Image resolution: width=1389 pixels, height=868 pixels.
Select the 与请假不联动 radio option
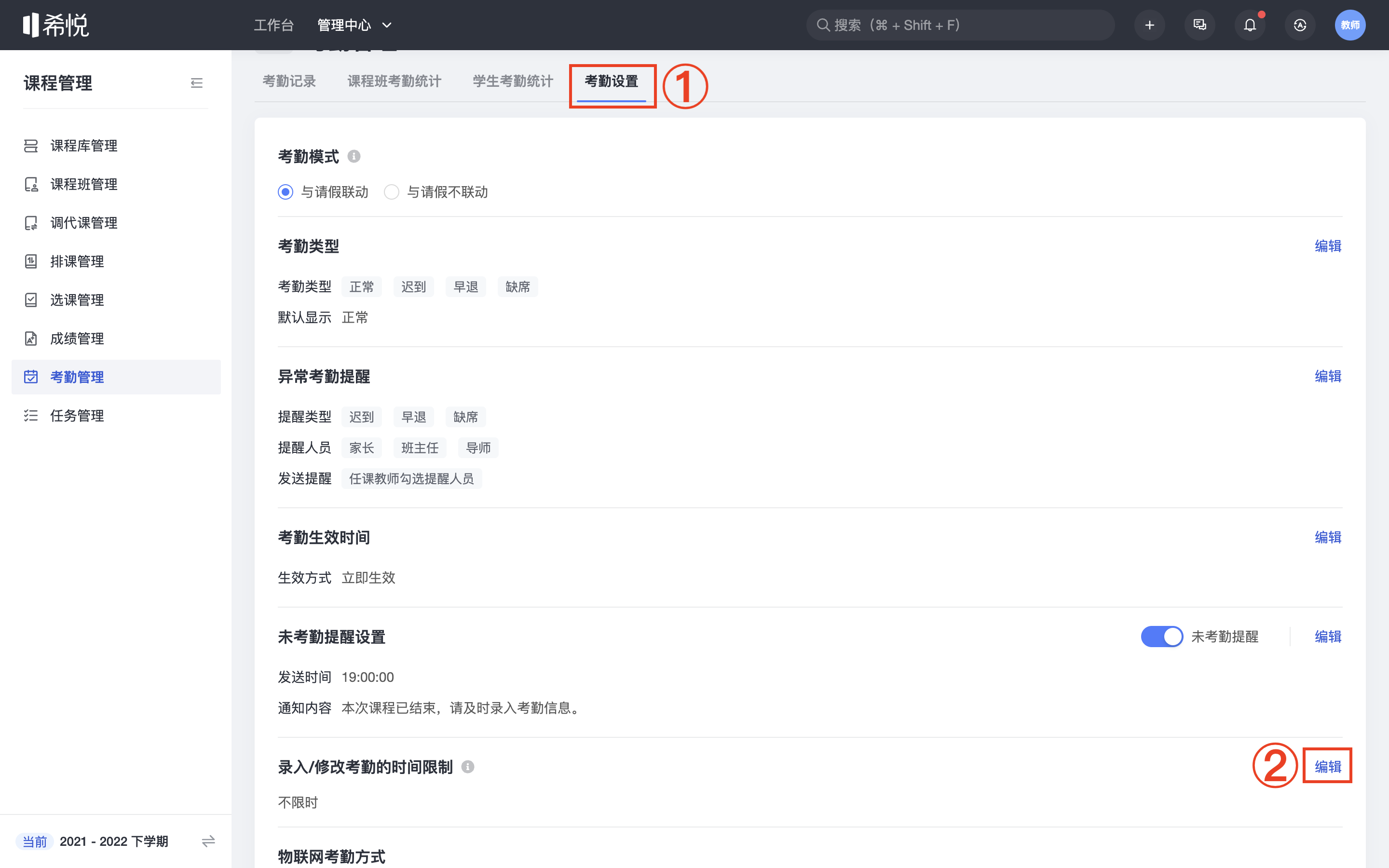point(392,192)
